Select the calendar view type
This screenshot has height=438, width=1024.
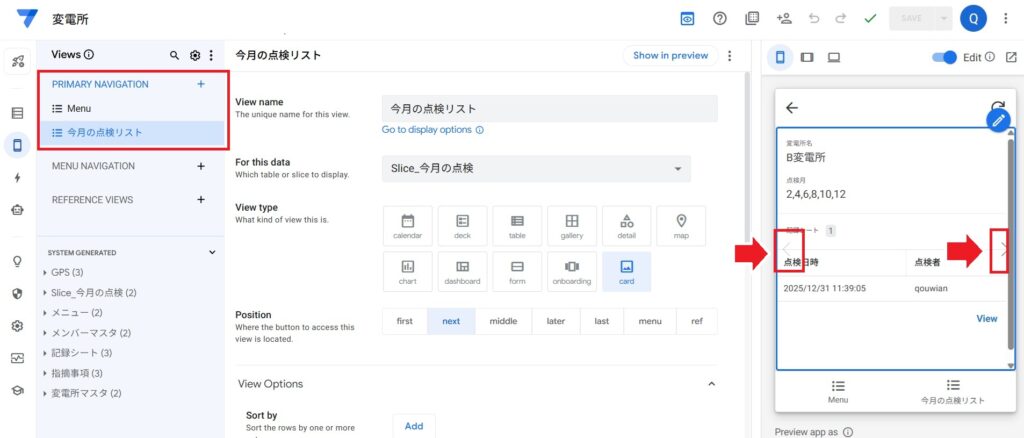(x=407, y=226)
